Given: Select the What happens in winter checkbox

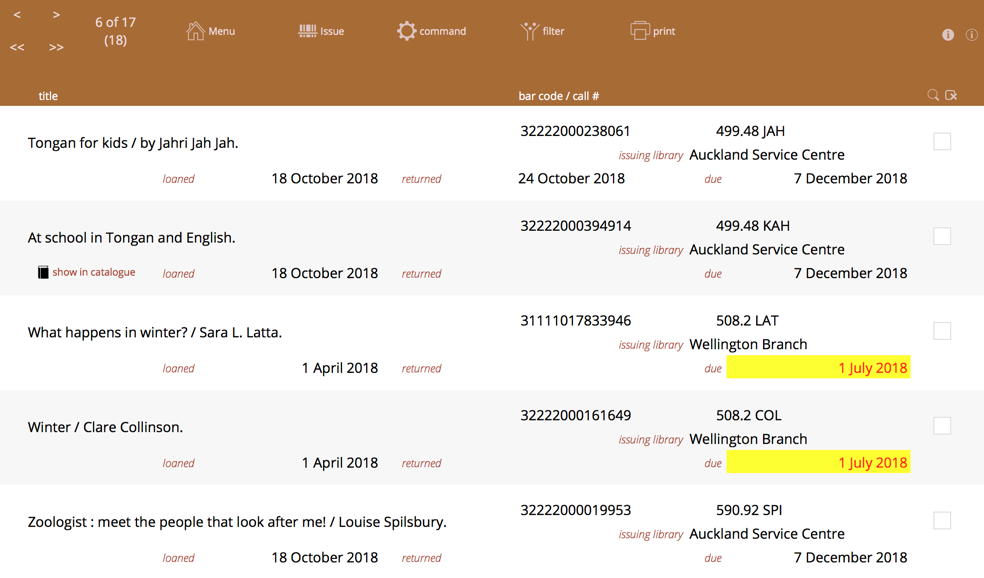Looking at the screenshot, I should pyautogui.click(x=942, y=331).
